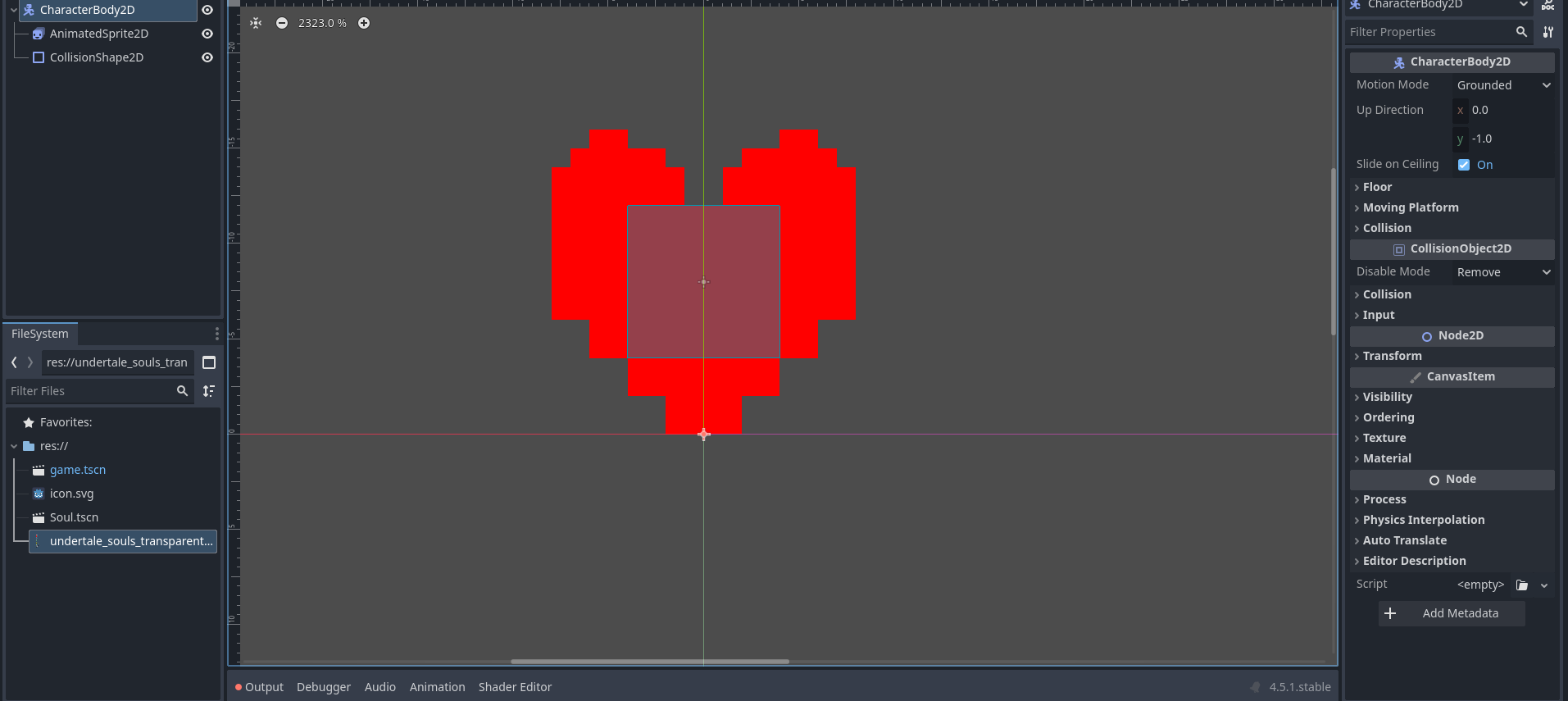Screen dimensions: 1568x701
Task: Open the file sort options icon
Action: click(x=209, y=391)
